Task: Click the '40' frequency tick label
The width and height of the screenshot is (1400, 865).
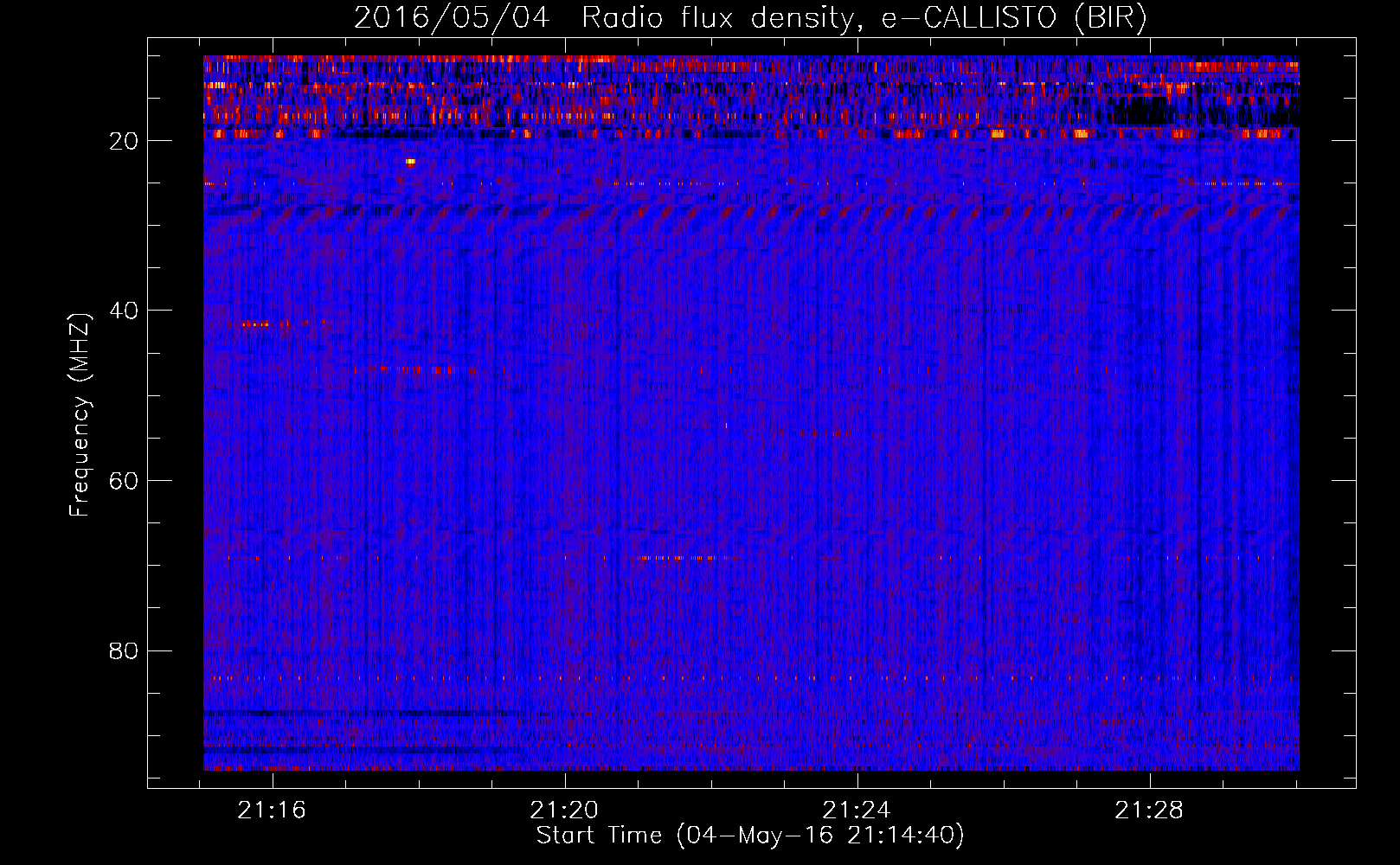Action: click(125, 311)
